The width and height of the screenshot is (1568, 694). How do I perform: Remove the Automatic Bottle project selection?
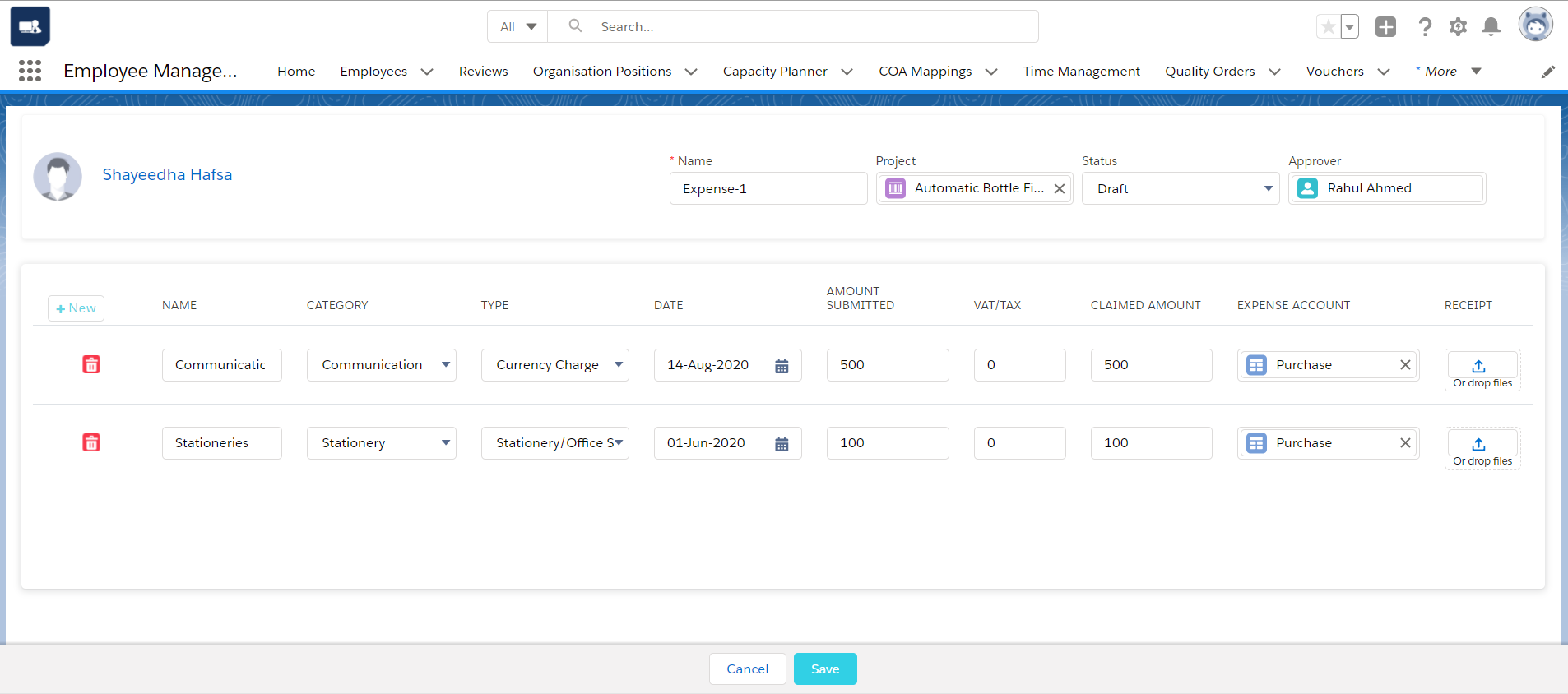tap(1060, 188)
